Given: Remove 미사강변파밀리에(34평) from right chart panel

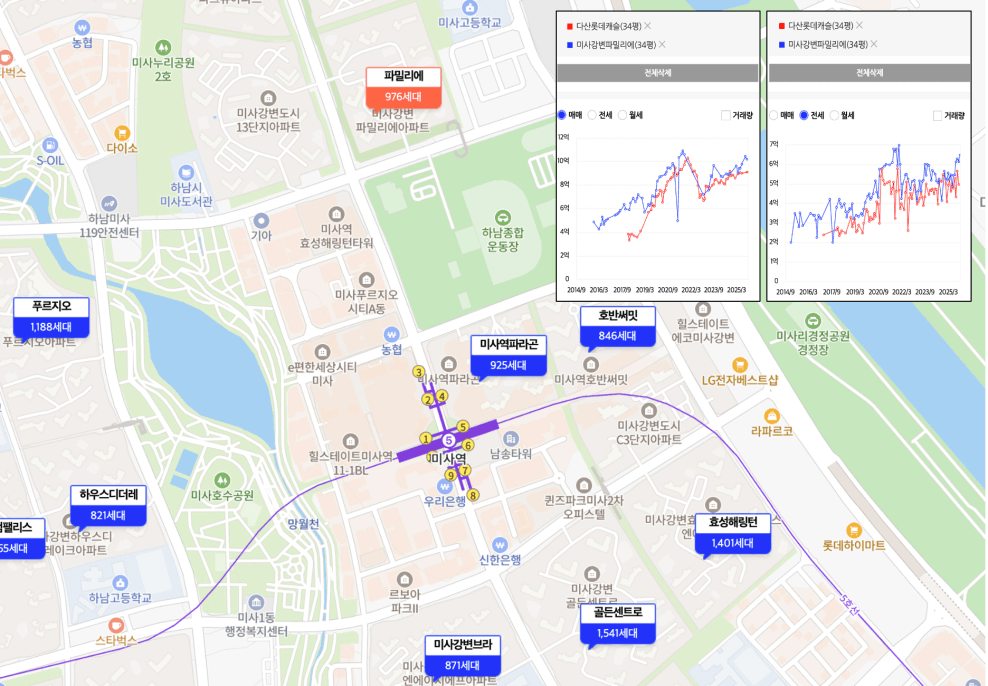Looking at the screenshot, I should [874, 44].
